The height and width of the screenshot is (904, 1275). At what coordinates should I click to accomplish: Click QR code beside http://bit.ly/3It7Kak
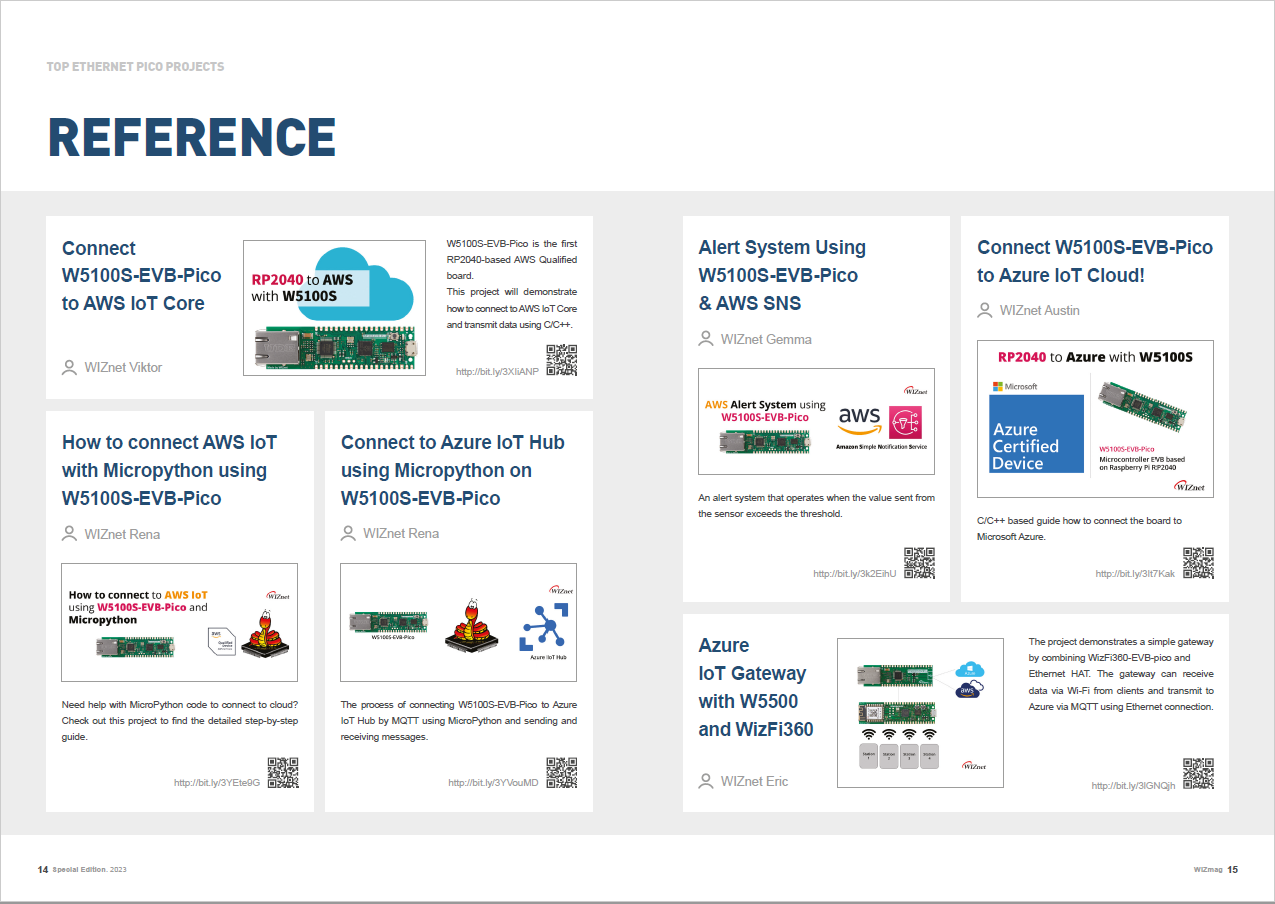point(1198,563)
